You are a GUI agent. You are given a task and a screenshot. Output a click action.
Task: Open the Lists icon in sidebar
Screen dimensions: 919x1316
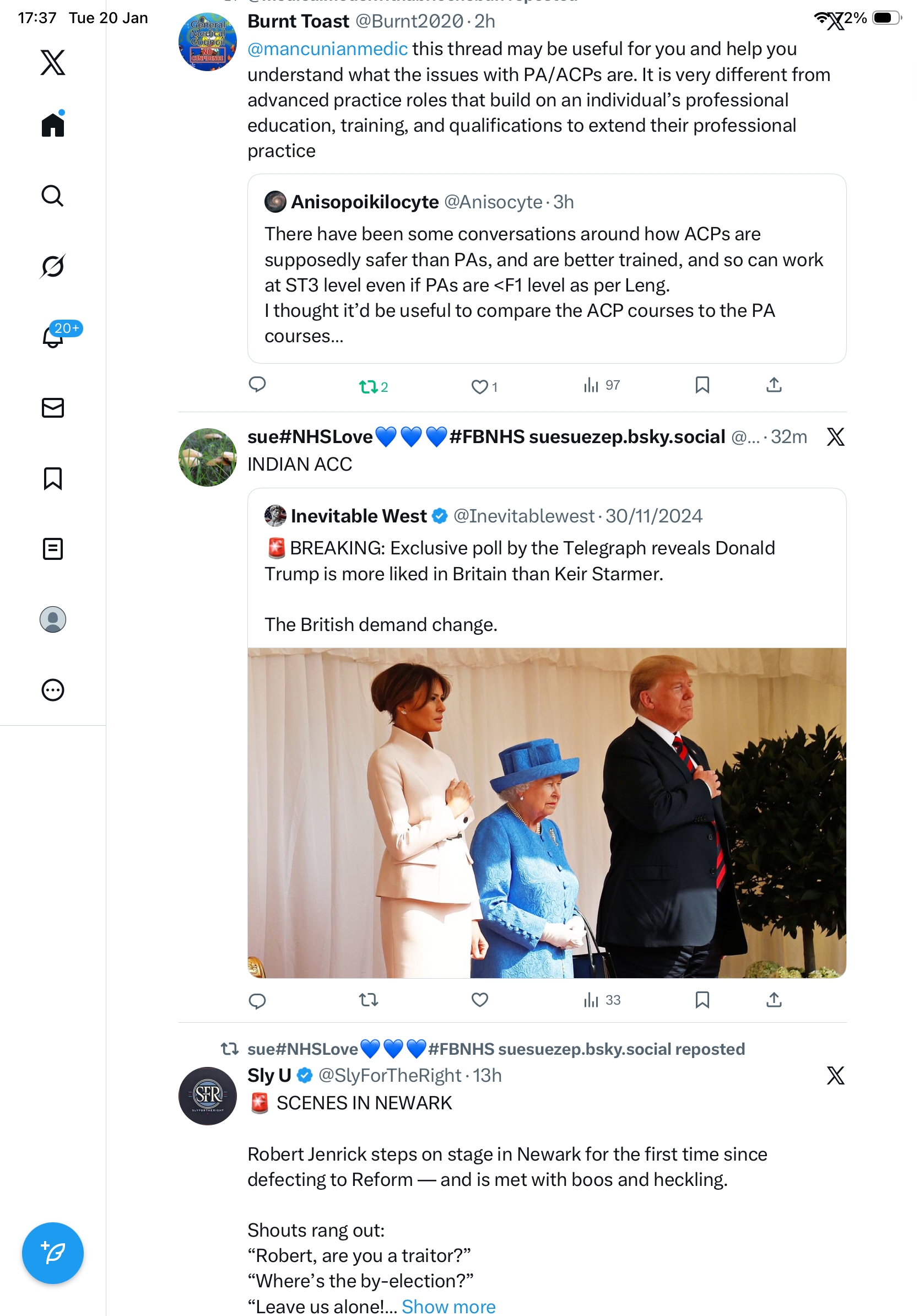(53, 549)
